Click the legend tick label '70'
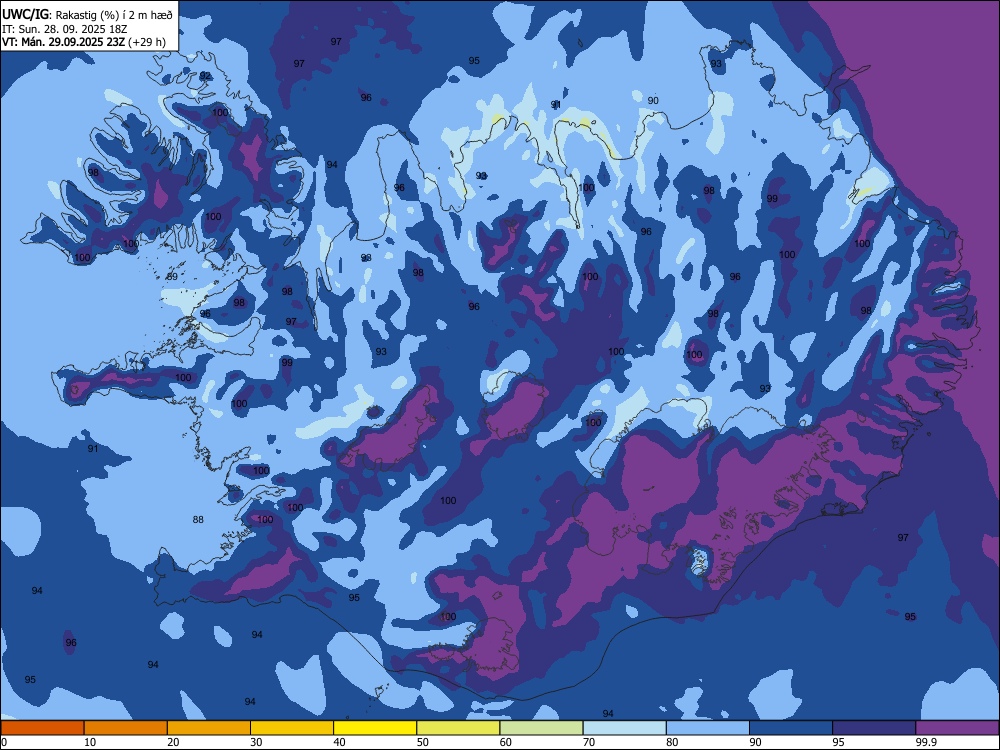Image resolution: width=1000 pixels, height=750 pixels. [589, 742]
